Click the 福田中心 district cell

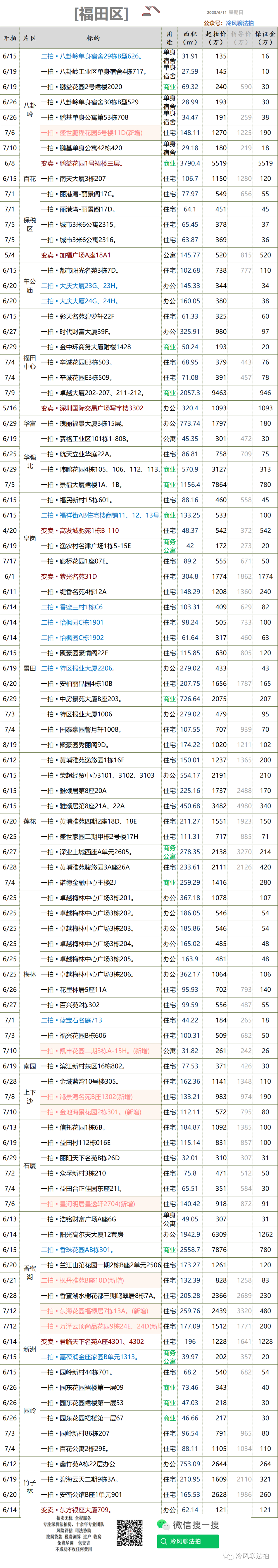[29, 362]
